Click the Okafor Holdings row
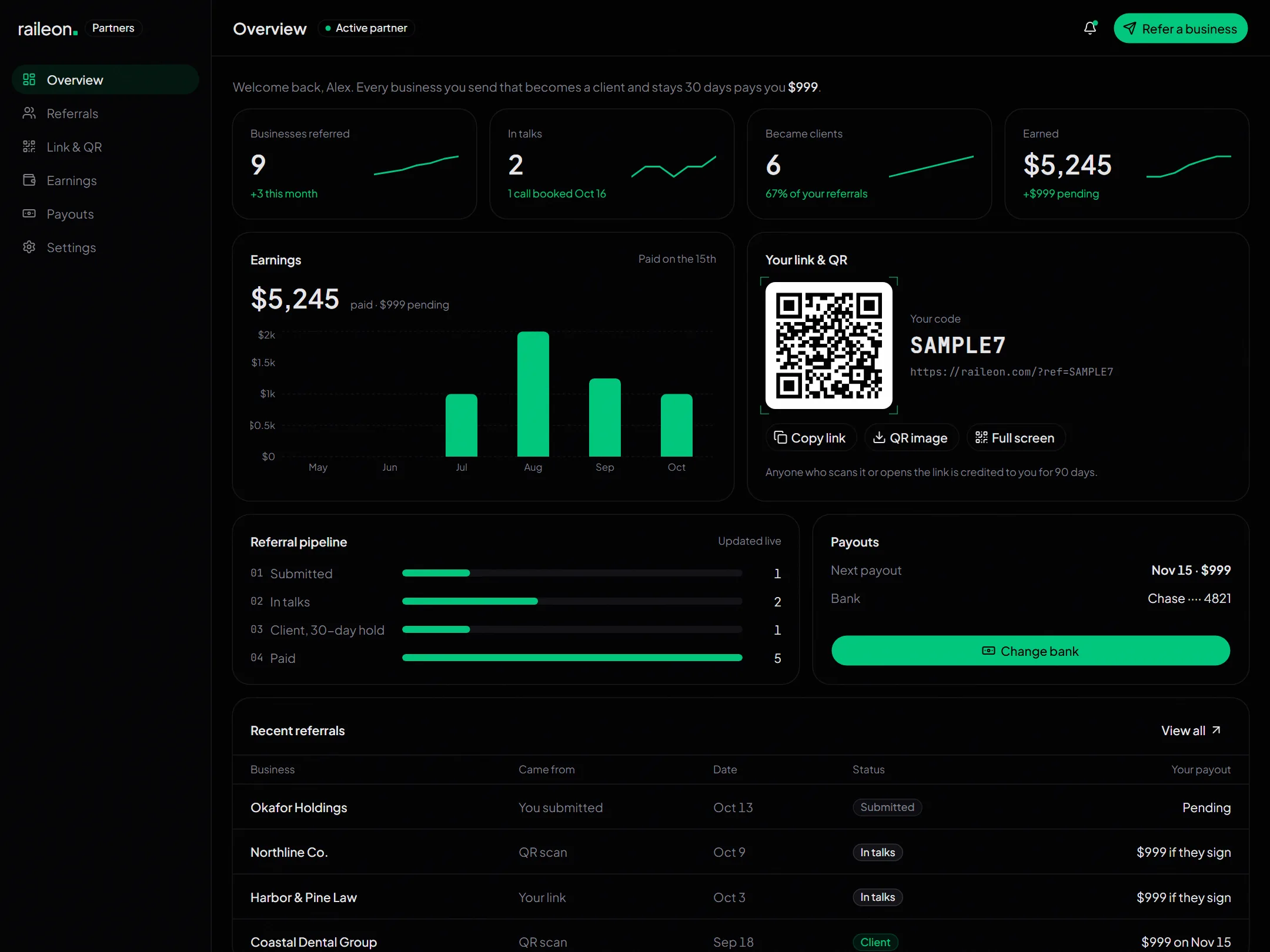Viewport: 1270px width, 952px height. click(x=740, y=807)
